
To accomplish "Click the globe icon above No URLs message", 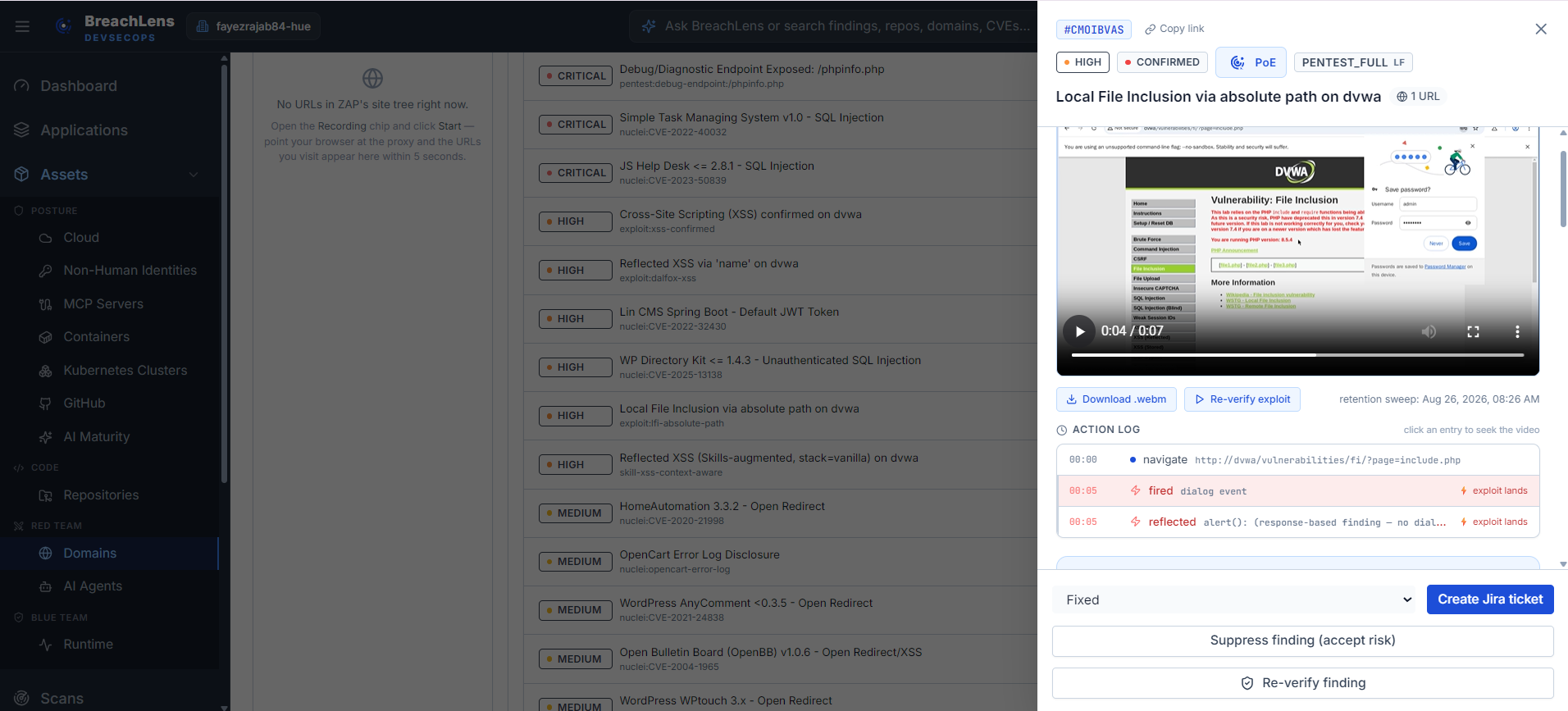I will 372,79.
